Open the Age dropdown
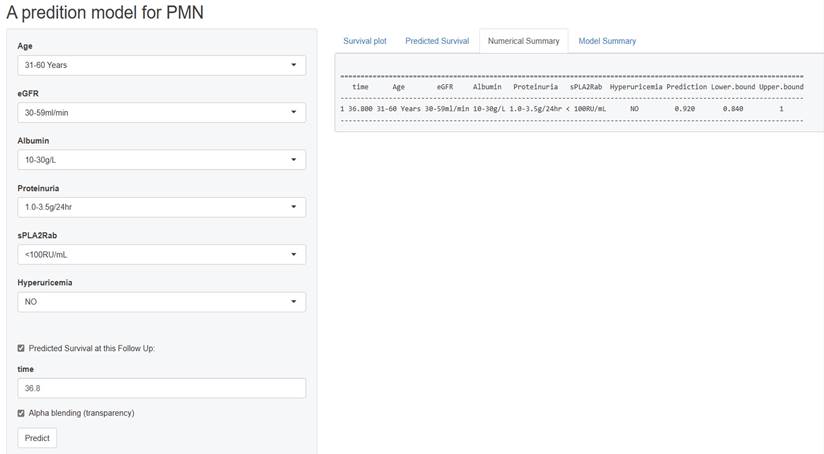Viewport: 824px width, 454px height. coord(161,65)
